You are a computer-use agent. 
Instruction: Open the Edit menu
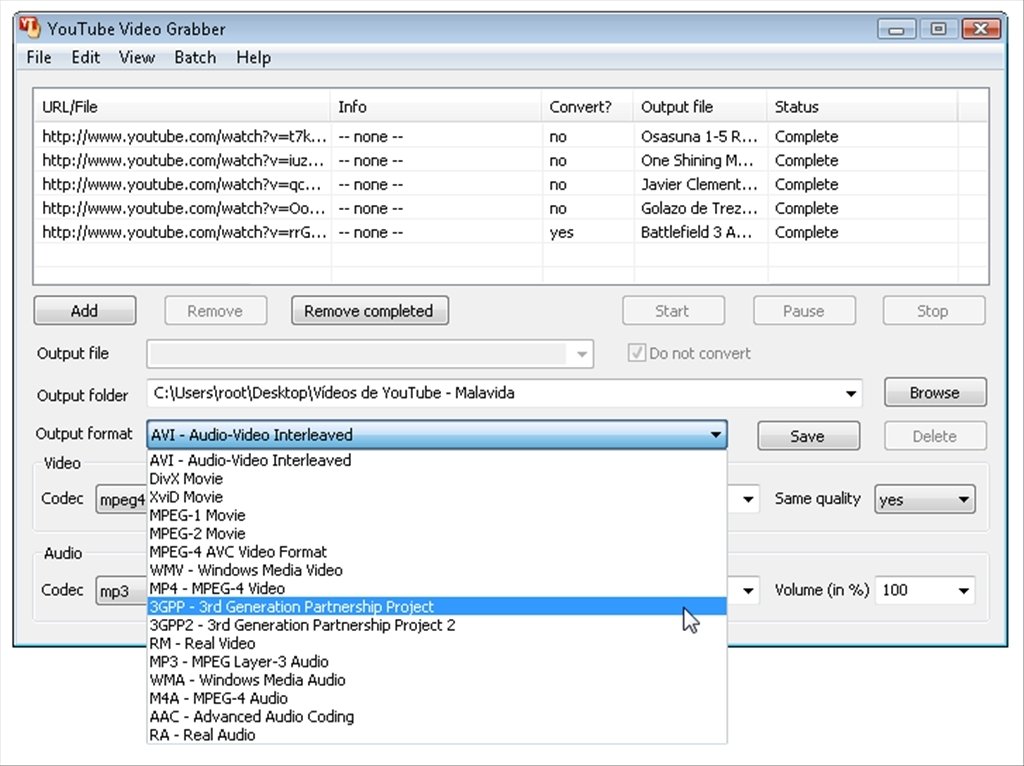click(86, 57)
